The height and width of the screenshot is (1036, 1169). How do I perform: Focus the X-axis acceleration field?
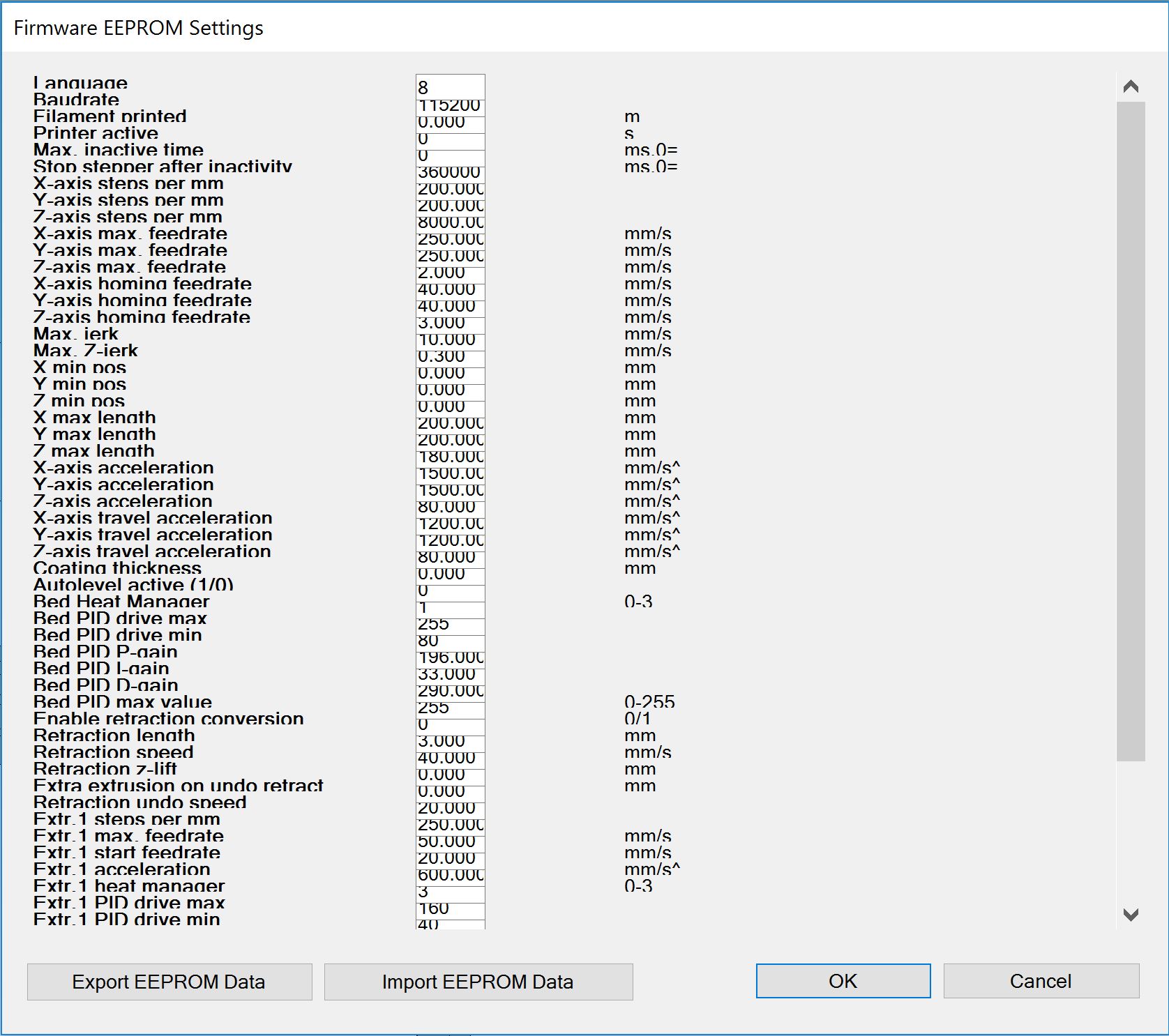tap(450, 474)
